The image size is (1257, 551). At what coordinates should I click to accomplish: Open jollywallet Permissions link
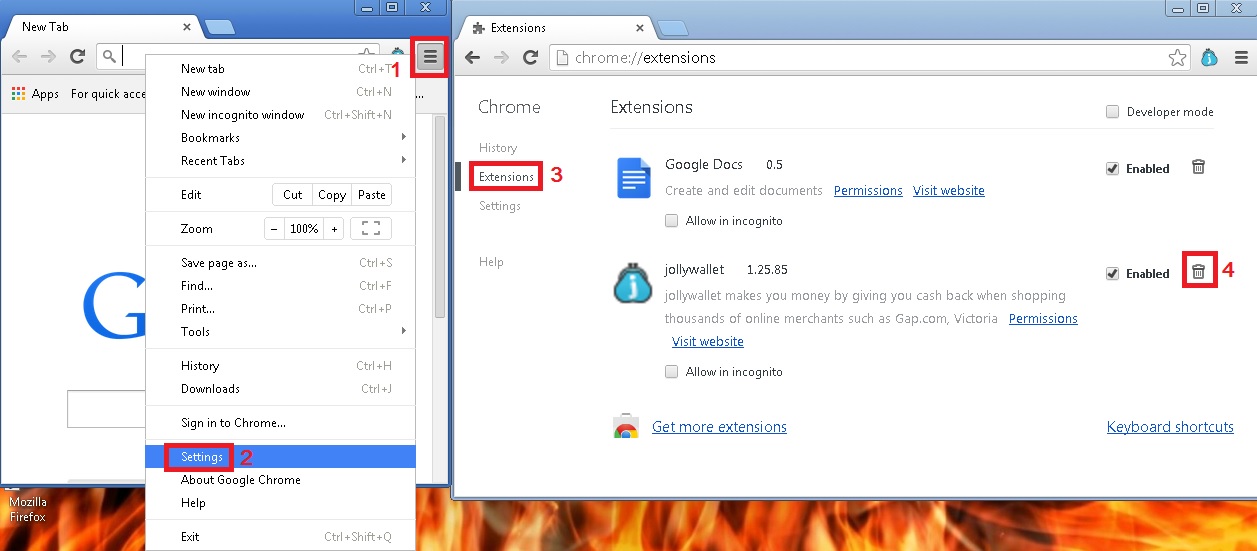(x=1043, y=319)
